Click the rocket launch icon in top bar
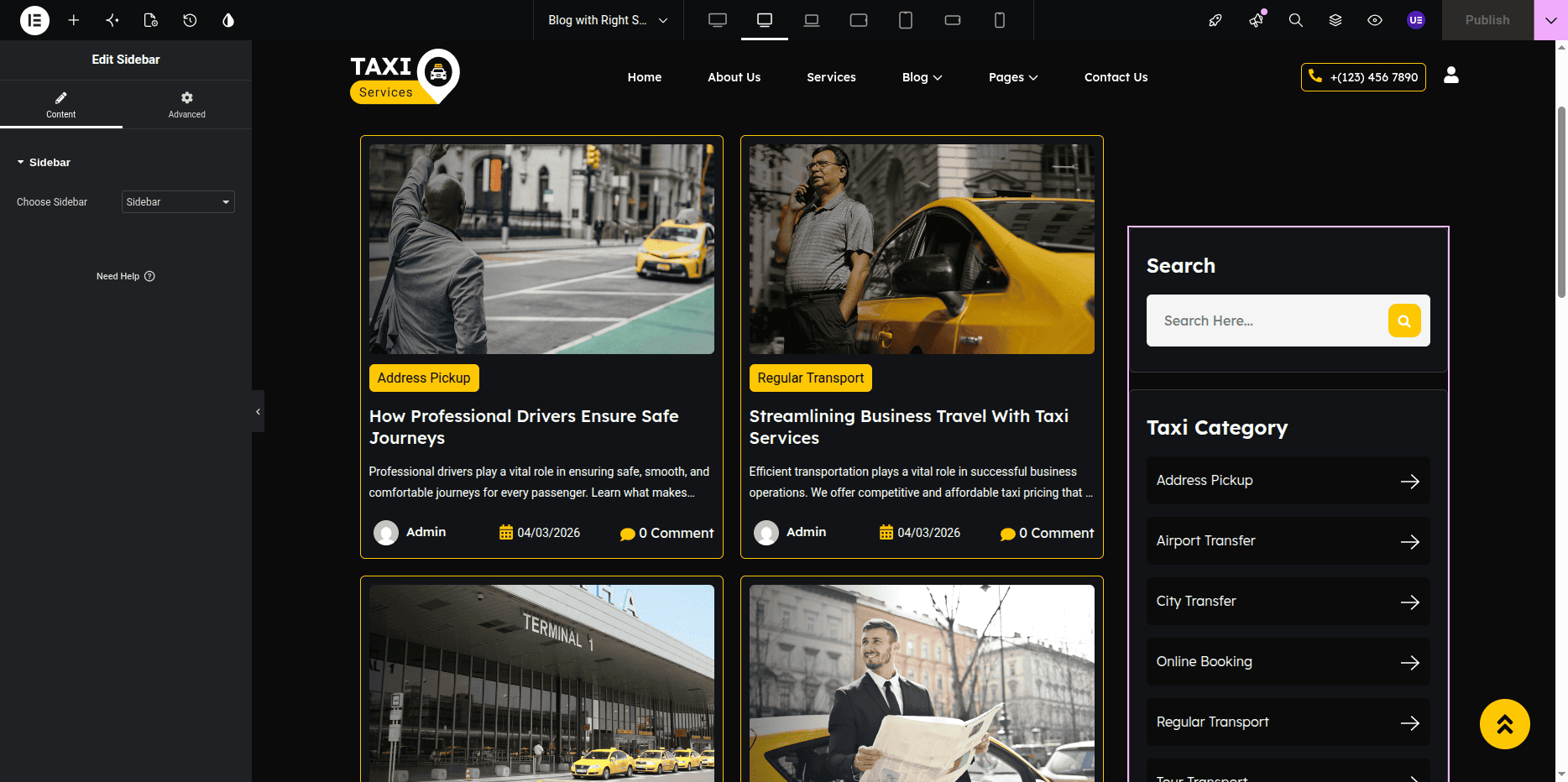The image size is (1568, 782). coord(1215,20)
